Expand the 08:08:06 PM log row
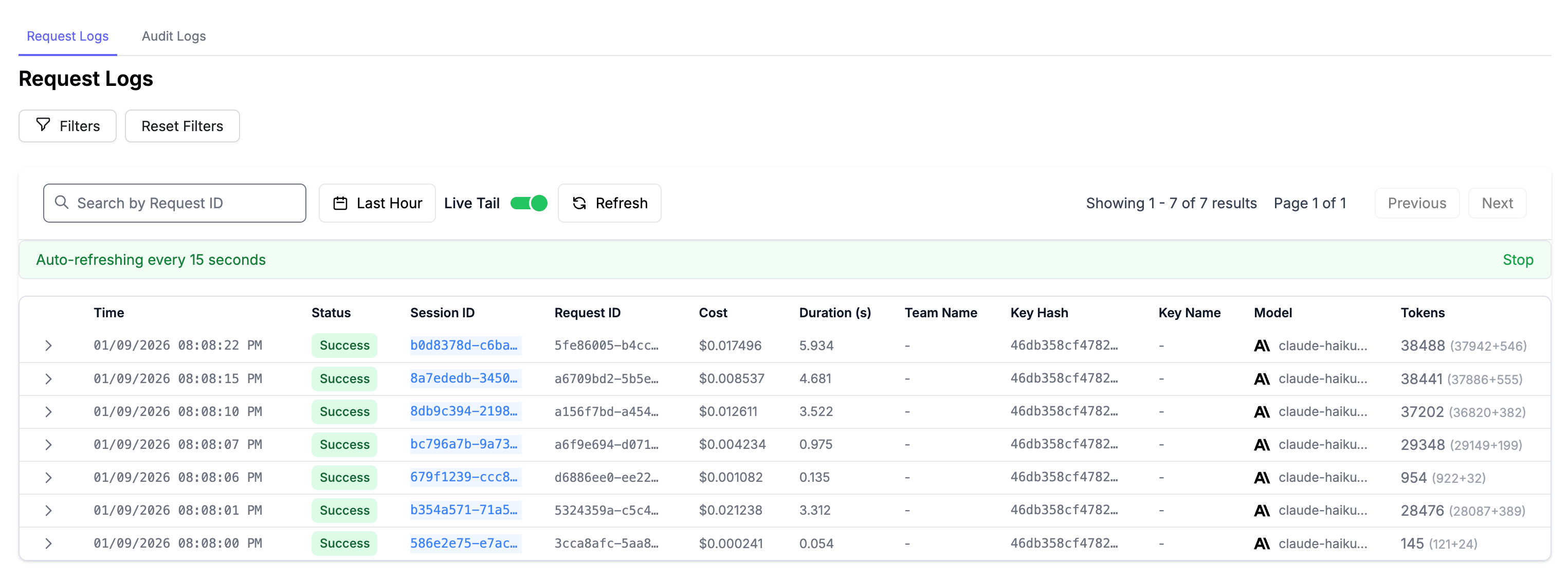 click(49, 477)
